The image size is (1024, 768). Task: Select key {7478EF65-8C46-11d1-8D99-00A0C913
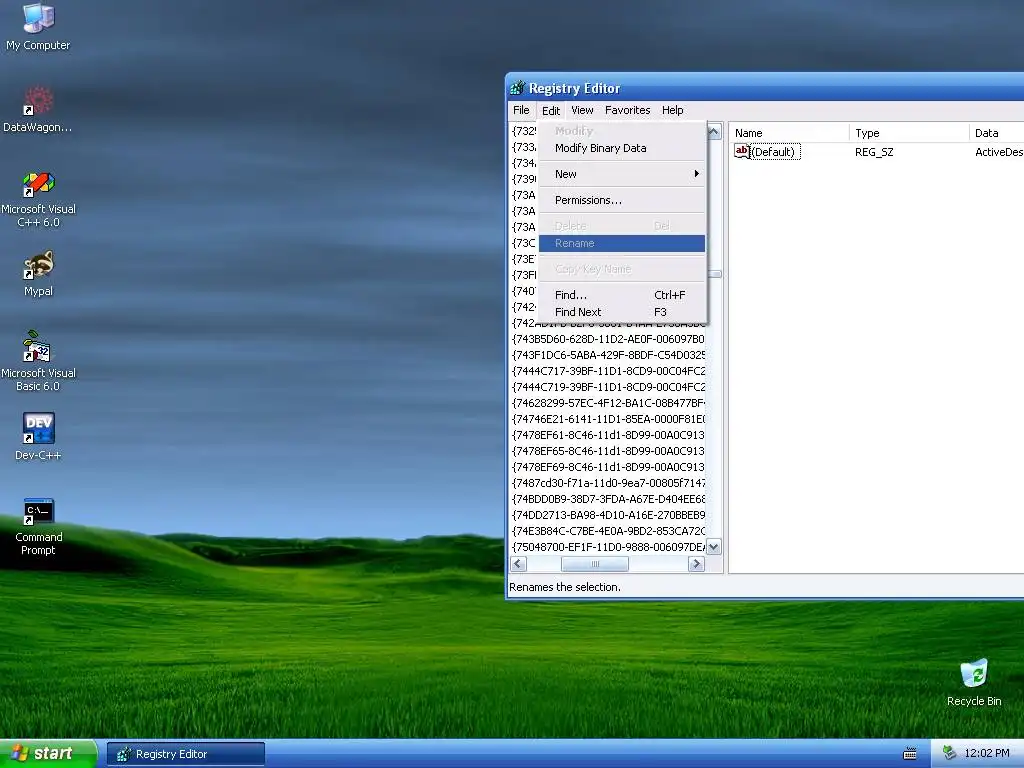pos(608,451)
